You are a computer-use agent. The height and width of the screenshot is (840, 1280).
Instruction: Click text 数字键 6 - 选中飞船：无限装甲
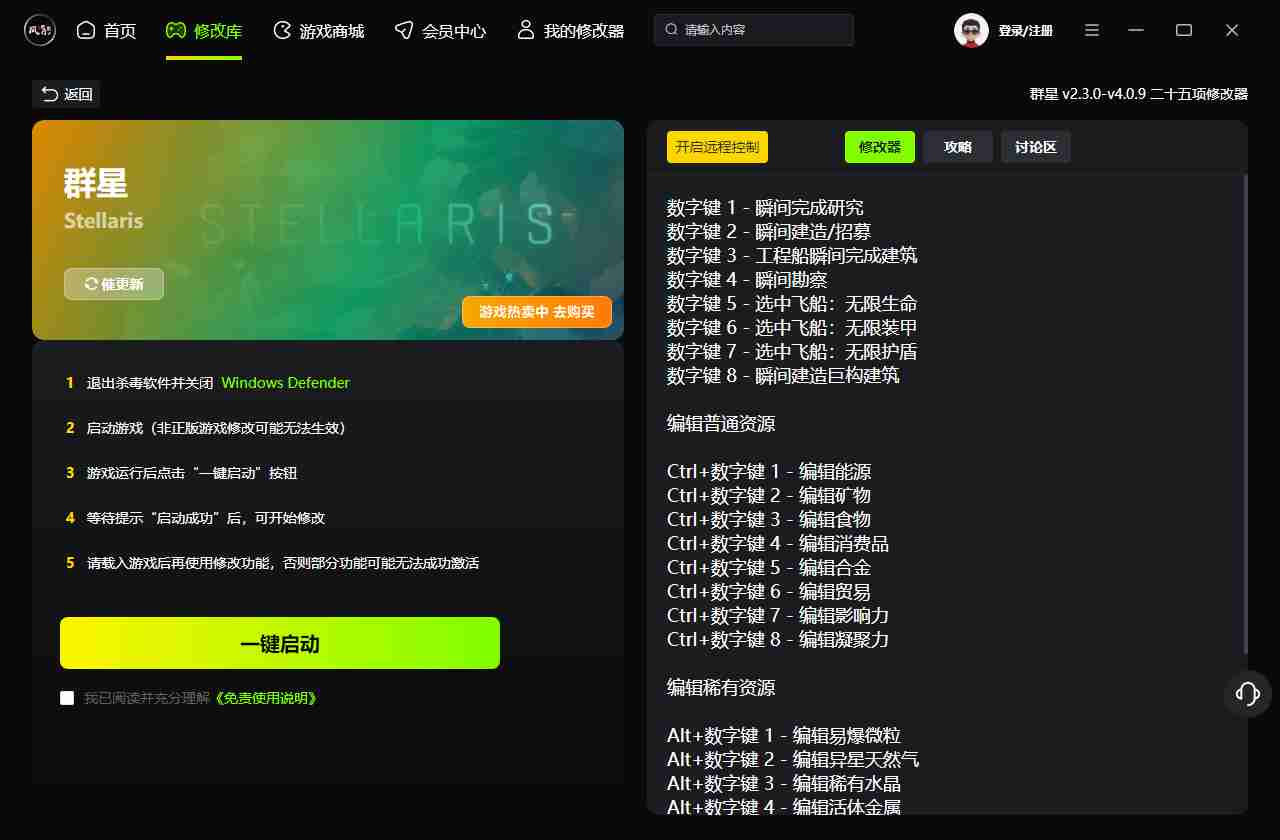click(792, 328)
